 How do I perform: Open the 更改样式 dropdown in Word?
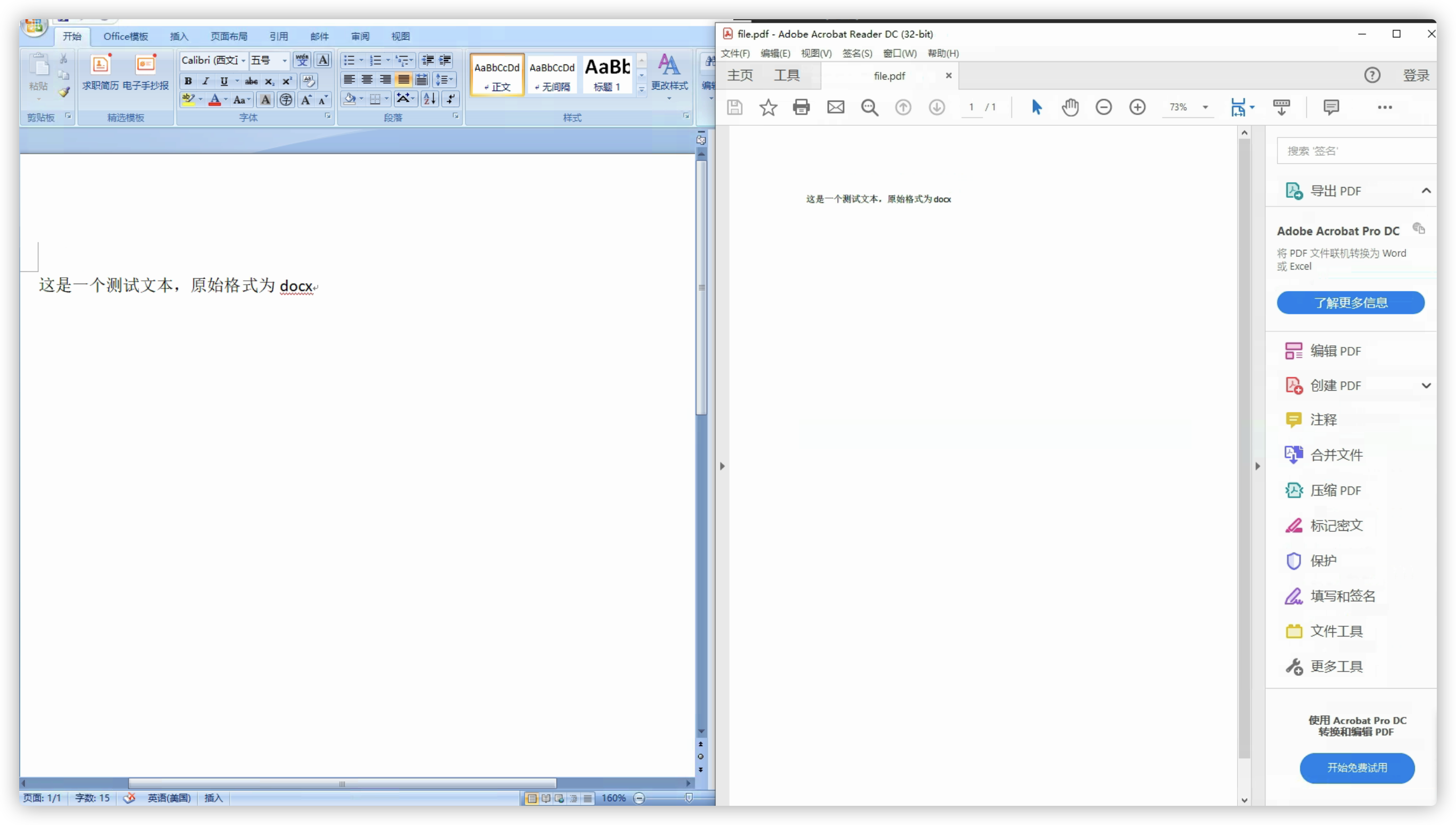point(669,78)
